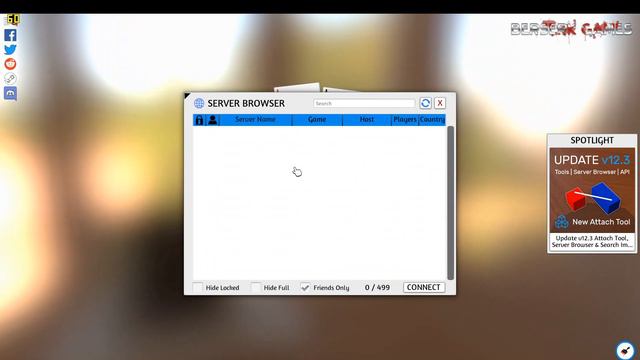Viewport: 640px width, 360px height.
Task: Sort servers by Server Name column
Action: pos(256,120)
